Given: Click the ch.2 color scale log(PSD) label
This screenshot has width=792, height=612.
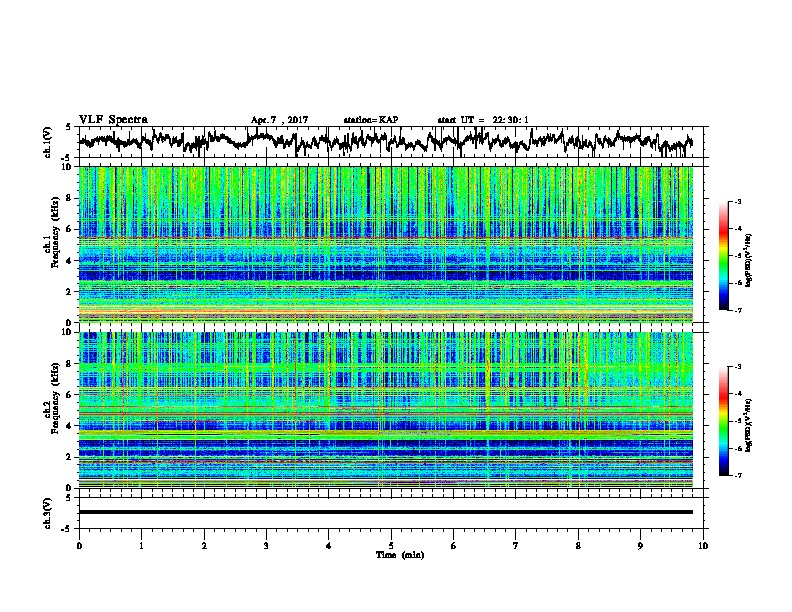Looking at the screenshot, I should coord(748,425).
